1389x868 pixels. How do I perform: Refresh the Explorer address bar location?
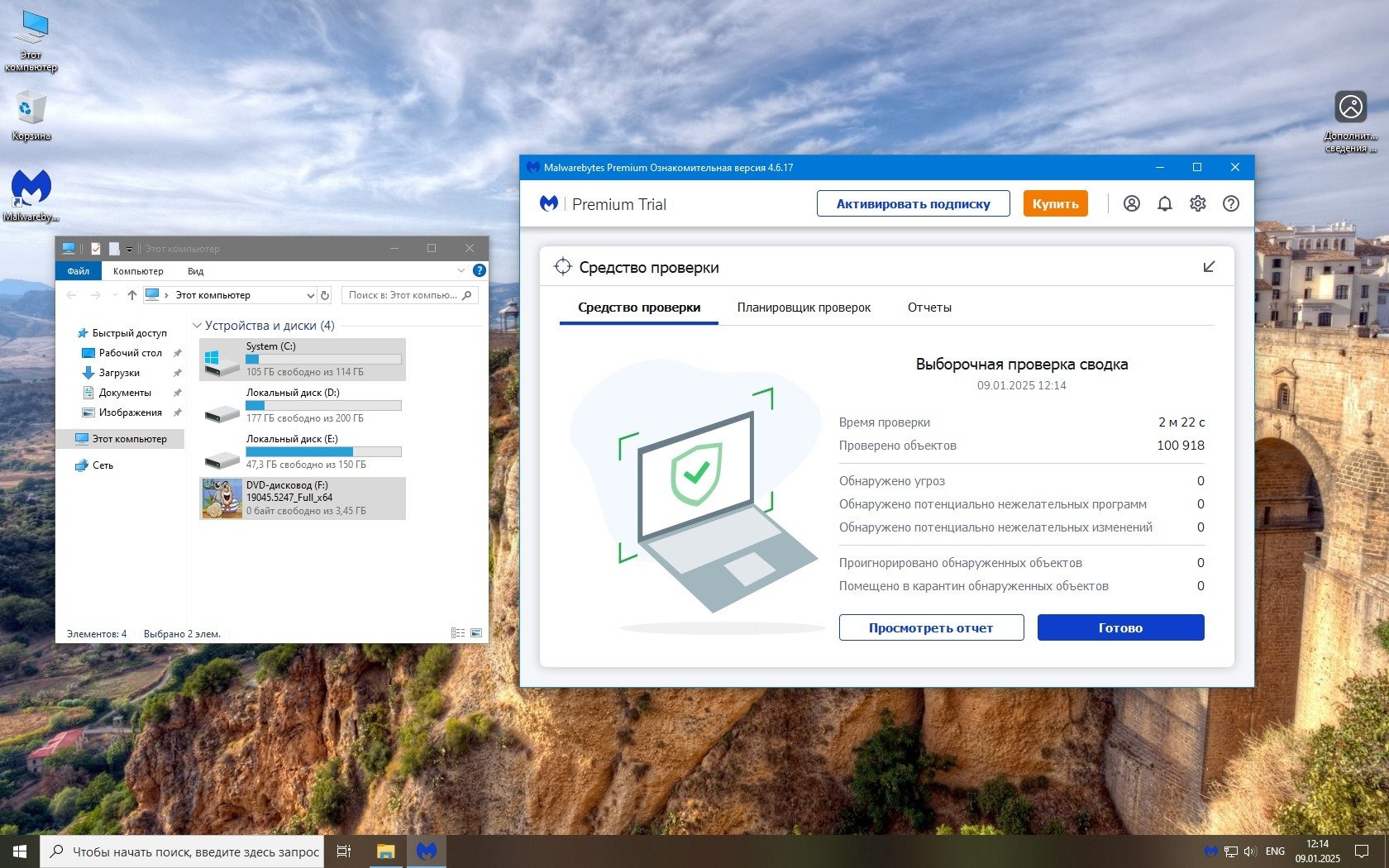(x=325, y=295)
